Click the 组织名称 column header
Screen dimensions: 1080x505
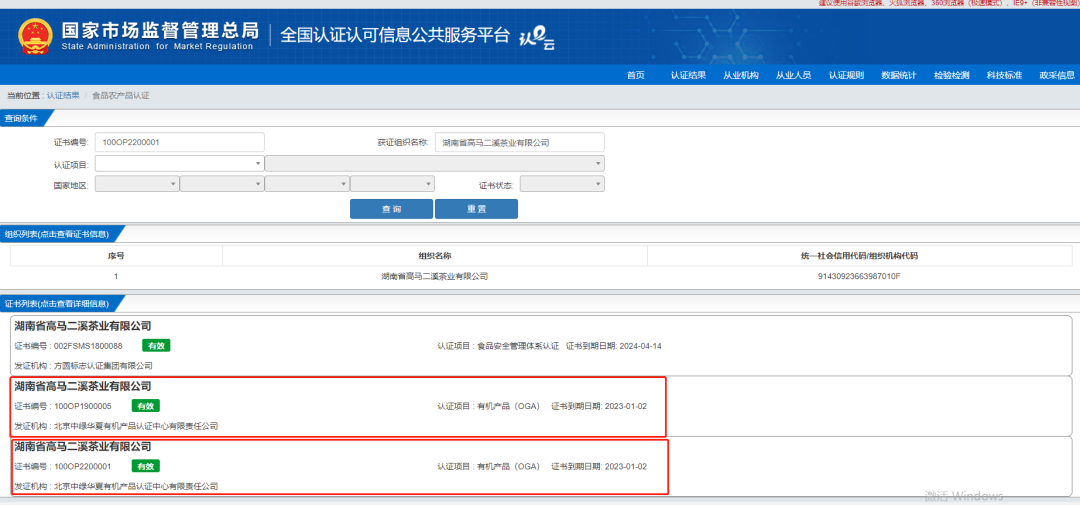435,256
